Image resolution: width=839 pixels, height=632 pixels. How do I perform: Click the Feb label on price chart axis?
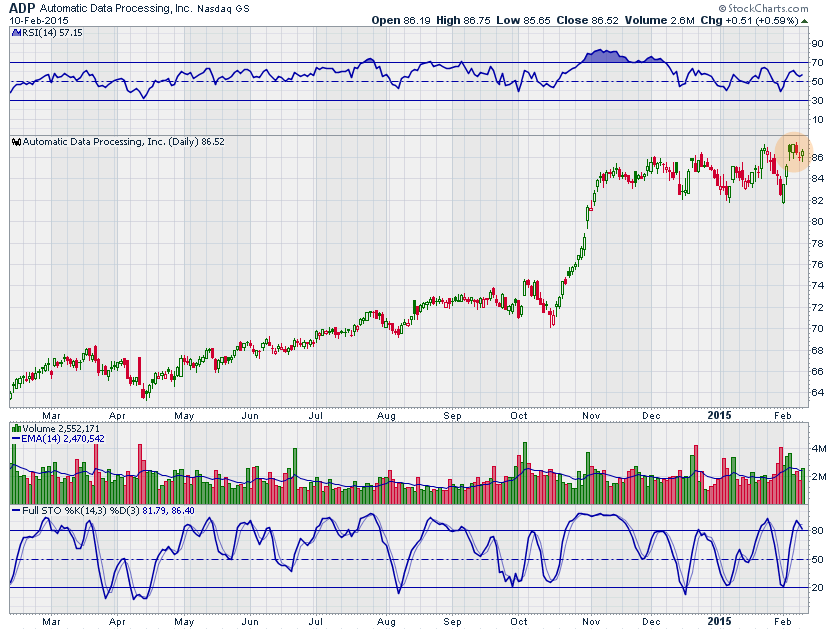coord(783,416)
